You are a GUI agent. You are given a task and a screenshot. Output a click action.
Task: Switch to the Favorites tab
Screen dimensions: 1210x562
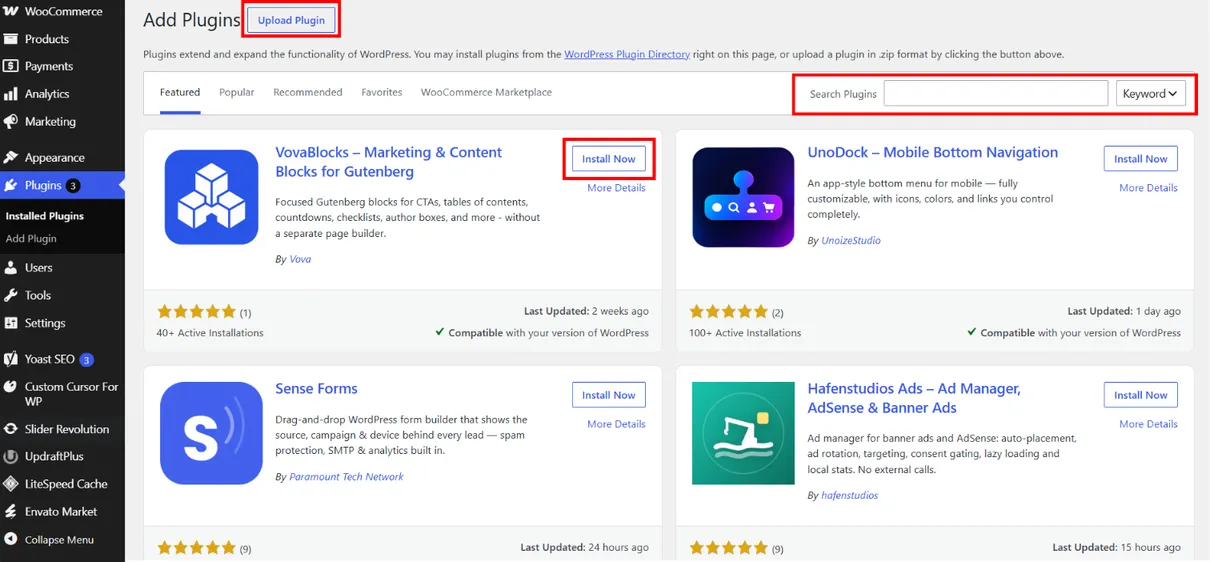382,92
